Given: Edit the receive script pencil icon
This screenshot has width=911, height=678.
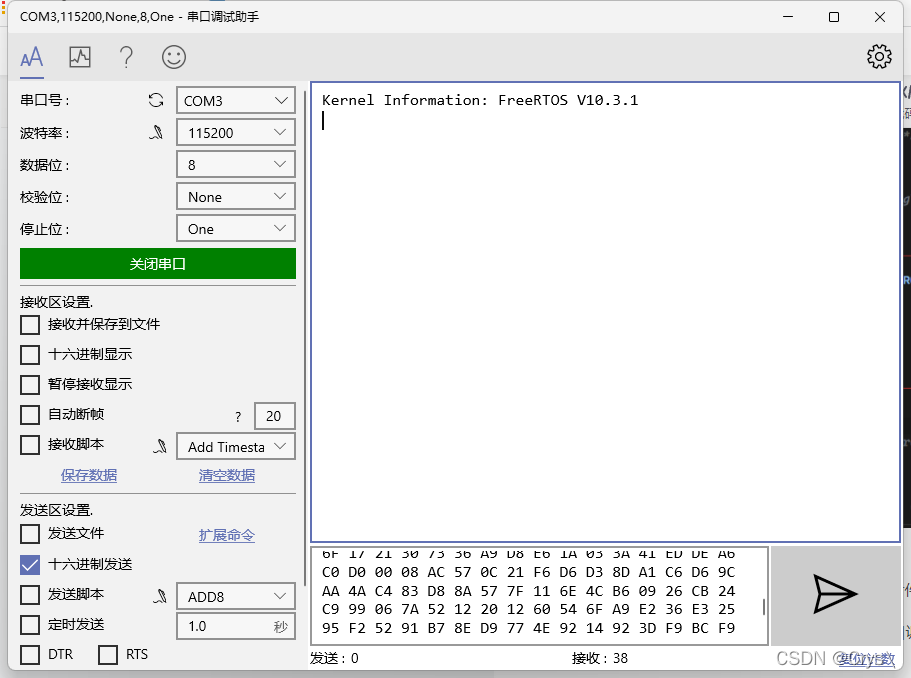Looking at the screenshot, I should pos(160,446).
